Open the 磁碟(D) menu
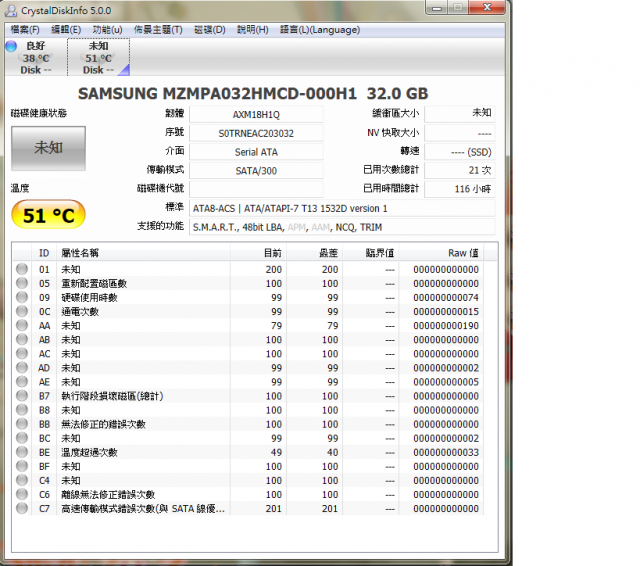The image size is (640, 566). pyautogui.click(x=210, y=30)
